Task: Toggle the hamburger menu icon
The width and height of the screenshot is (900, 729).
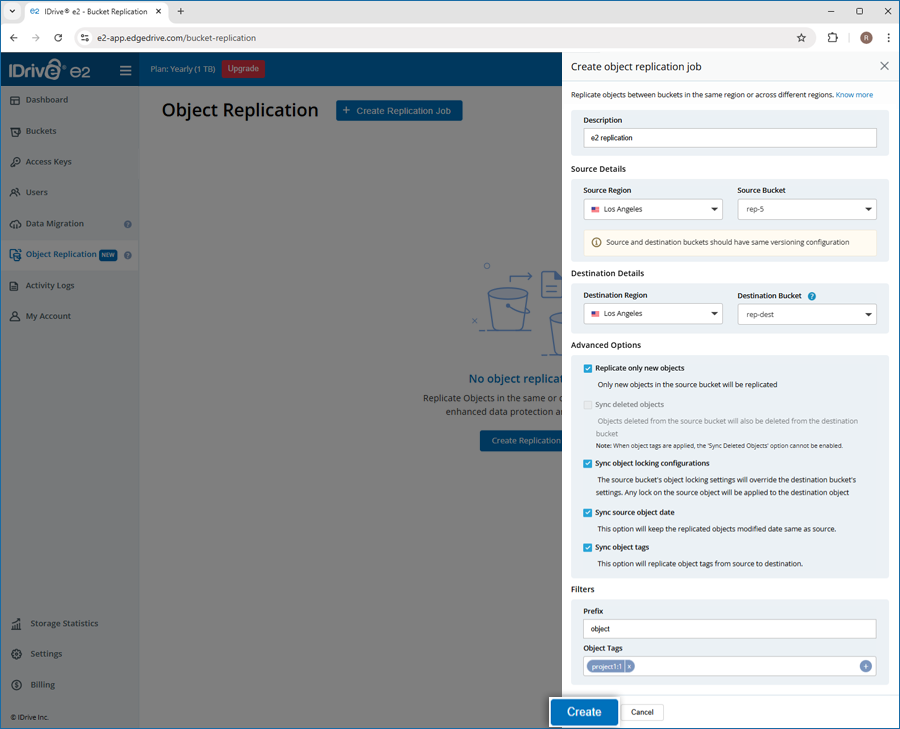Action: coord(126,71)
